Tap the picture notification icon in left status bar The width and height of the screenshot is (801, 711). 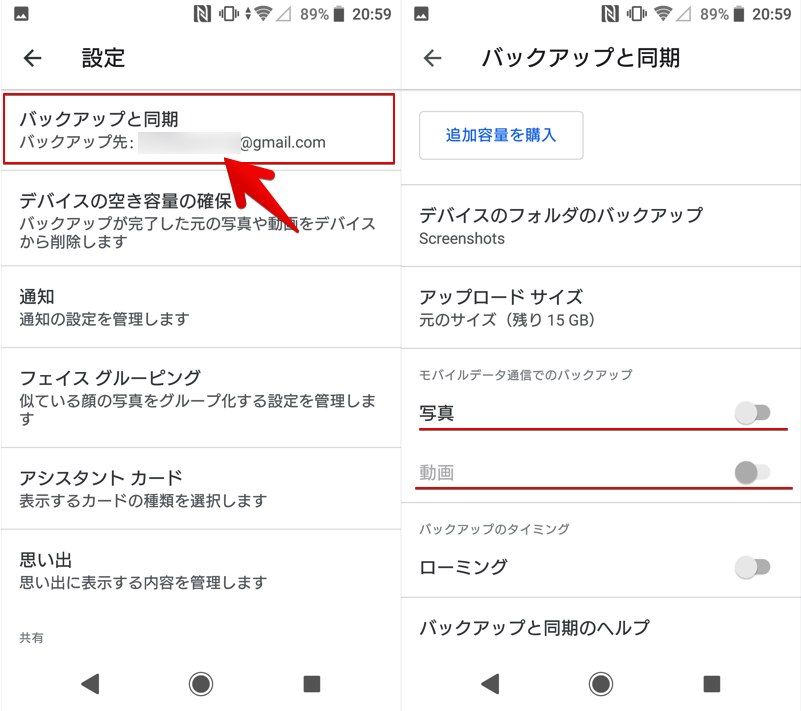21,14
